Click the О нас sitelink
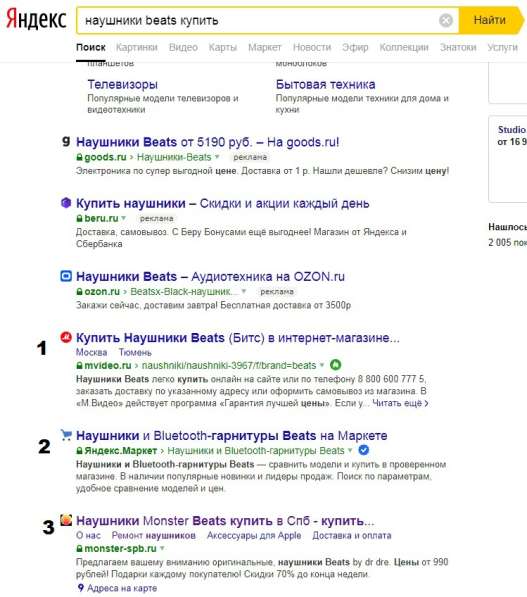This screenshot has width=527, height=597. tap(88, 535)
